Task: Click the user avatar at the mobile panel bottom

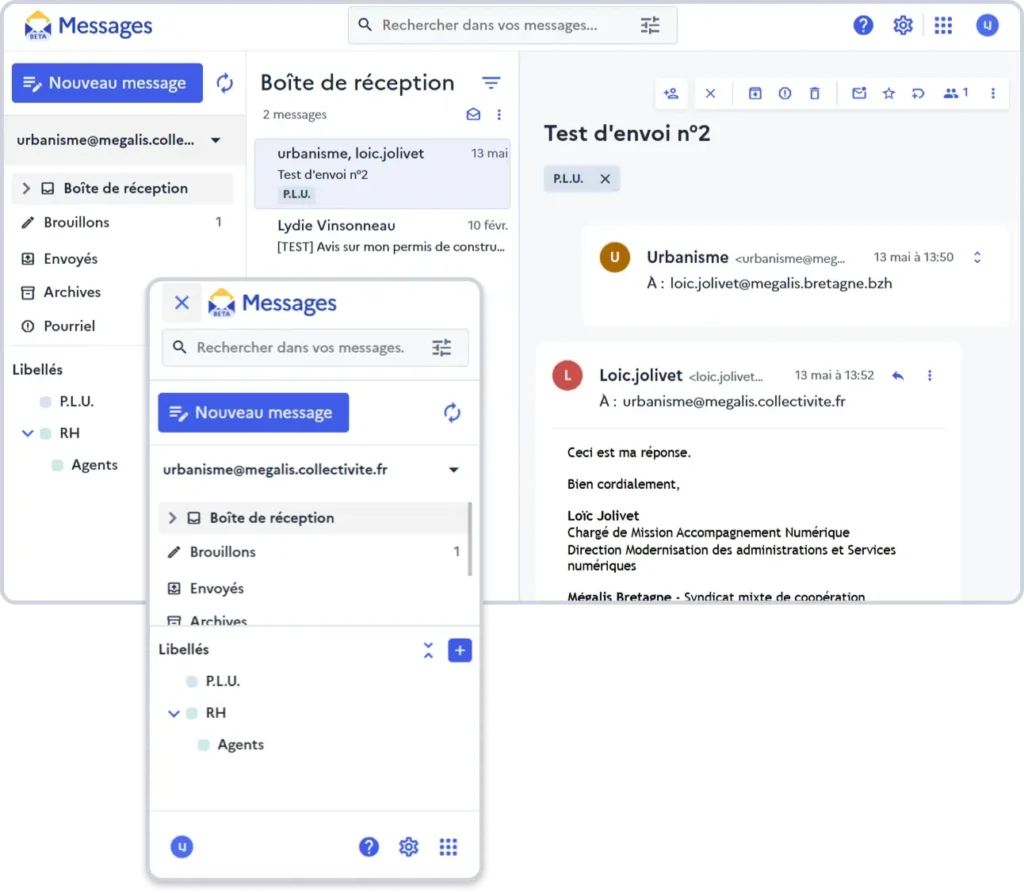Action: click(182, 847)
